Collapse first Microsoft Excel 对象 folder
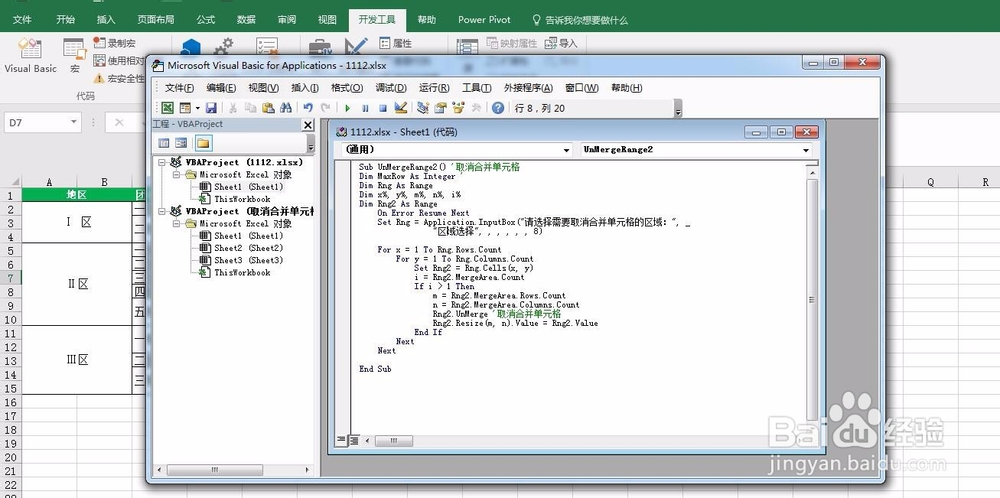Image resolution: width=1000 pixels, height=498 pixels. [177, 174]
